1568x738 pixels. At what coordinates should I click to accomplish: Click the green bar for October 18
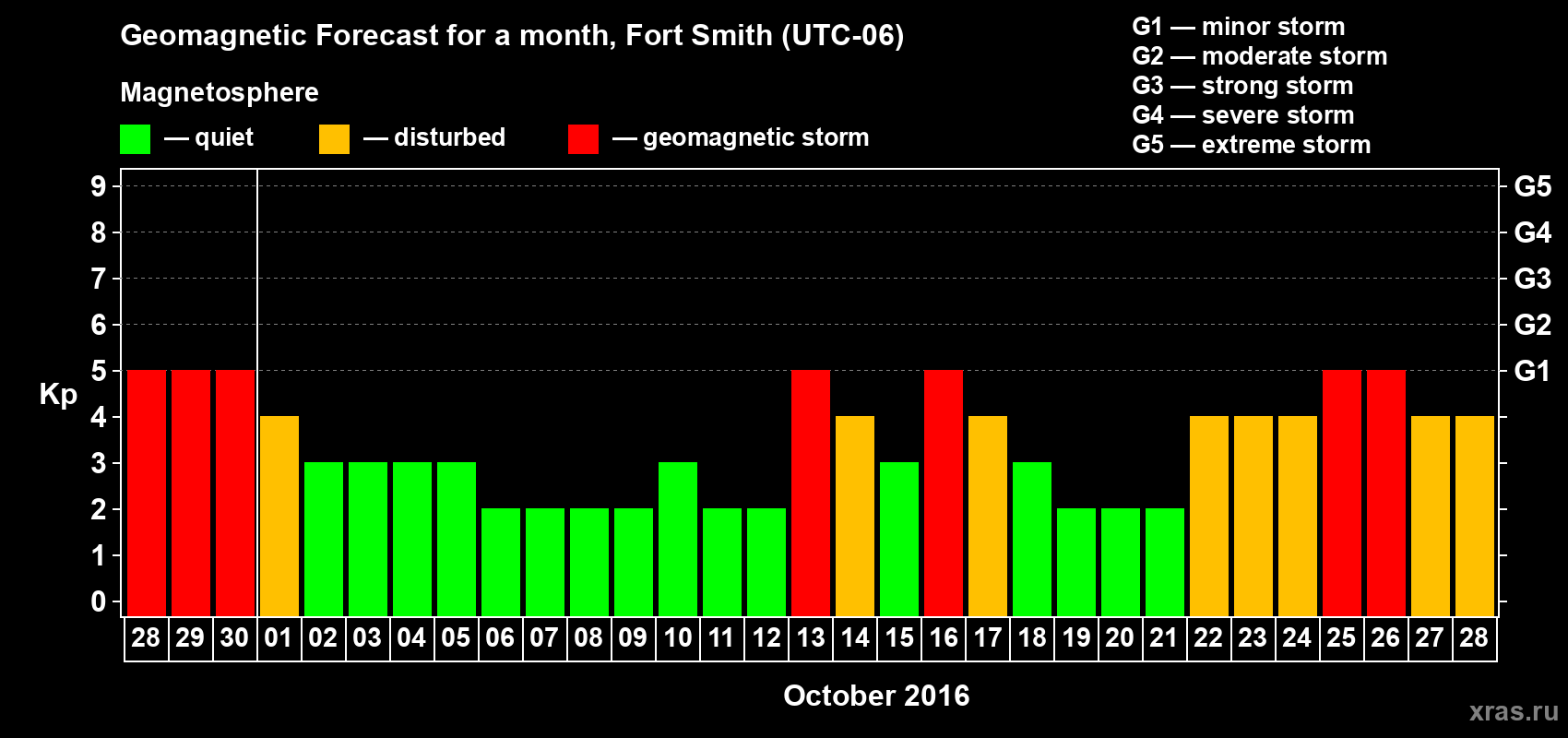[1032, 540]
